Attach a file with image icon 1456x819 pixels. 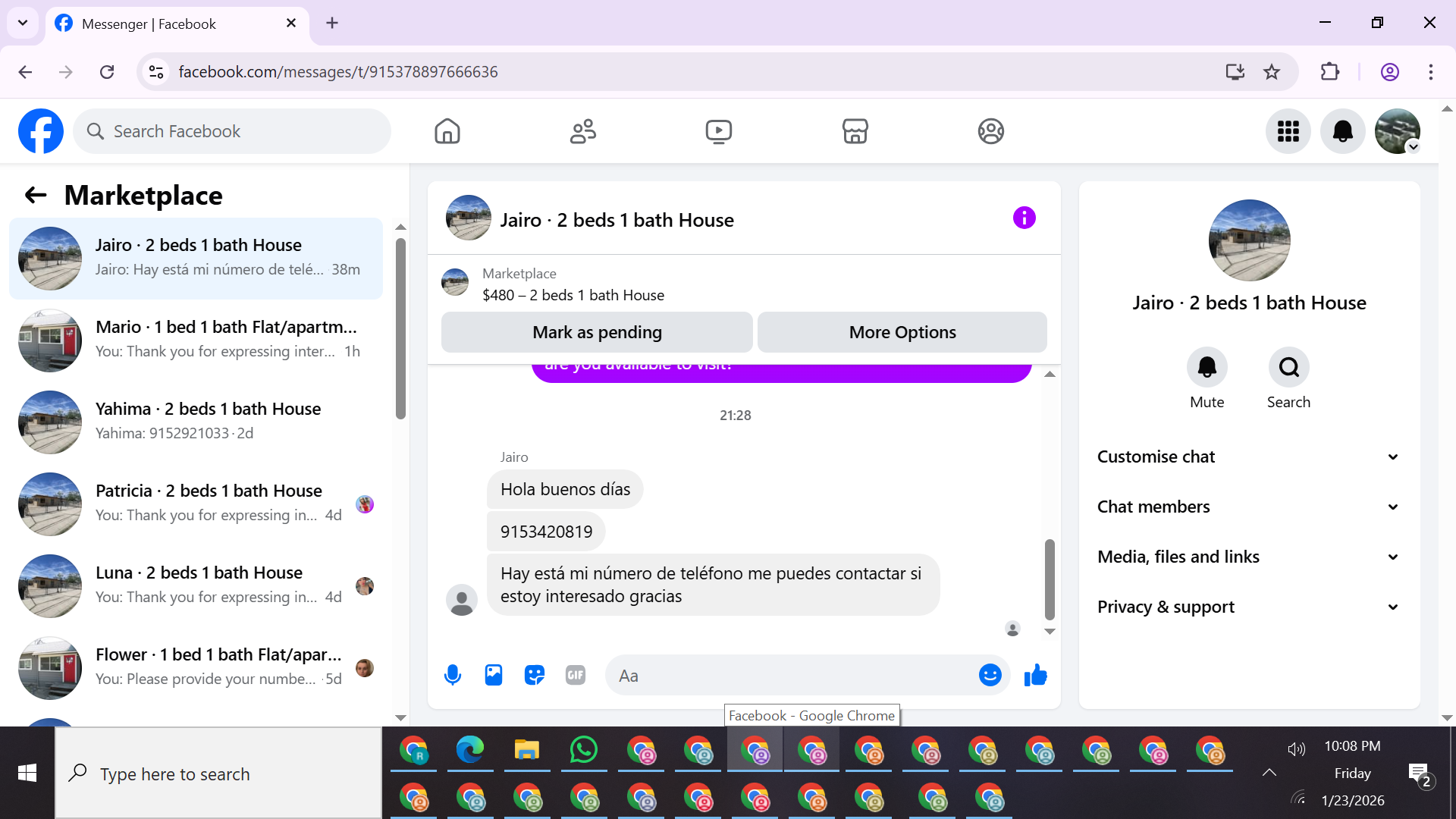point(494,675)
